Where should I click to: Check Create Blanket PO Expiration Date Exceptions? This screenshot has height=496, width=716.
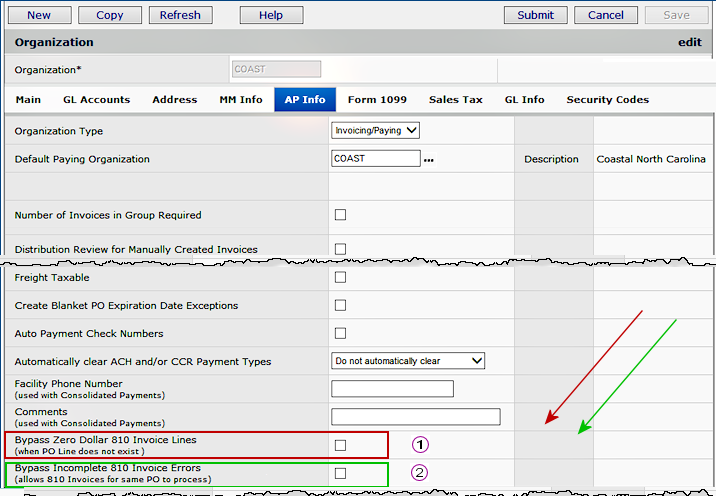click(x=340, y=305)
